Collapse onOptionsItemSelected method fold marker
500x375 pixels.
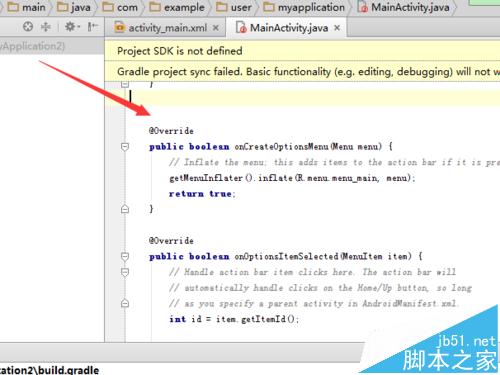click(x=125, y=256)
